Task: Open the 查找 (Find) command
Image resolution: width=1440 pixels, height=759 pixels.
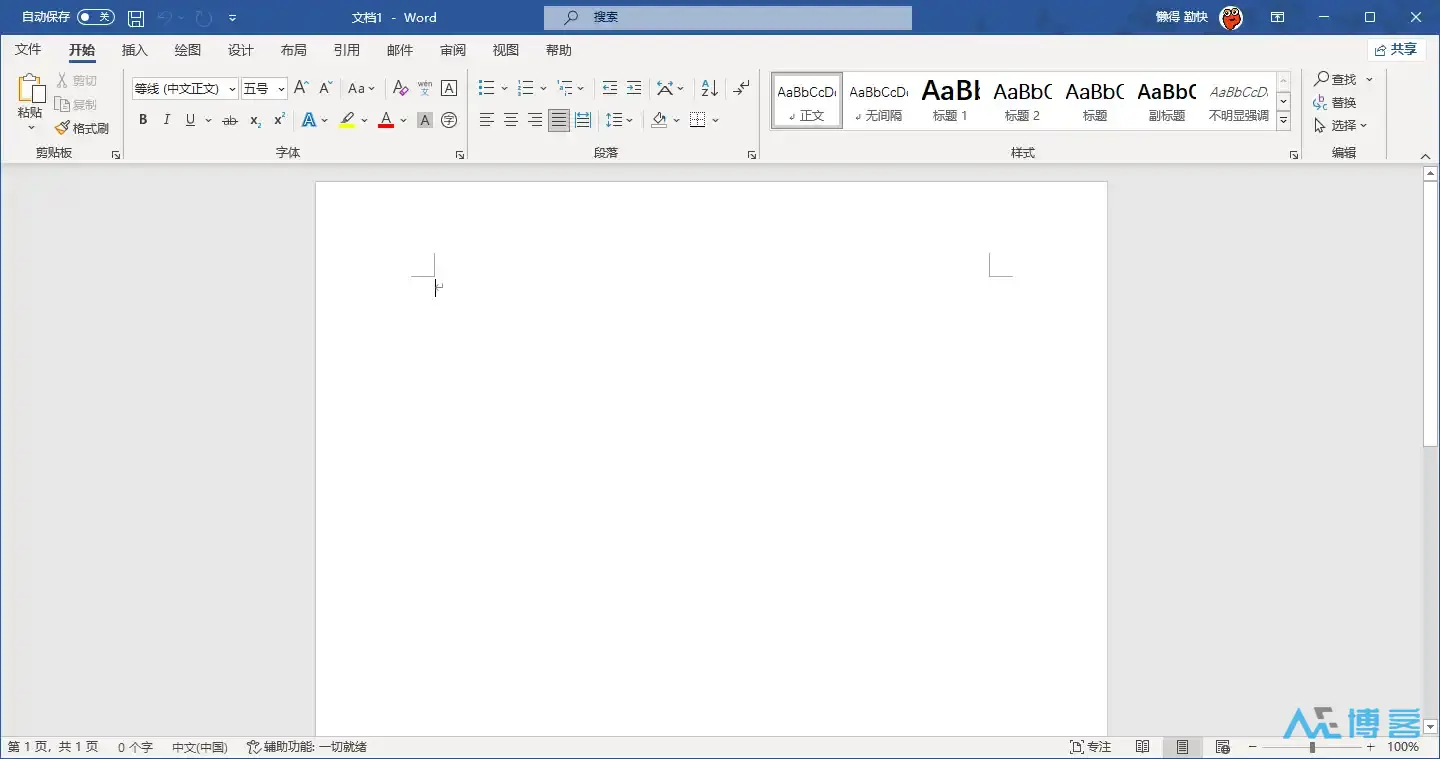Action: click(x=1340, y=78)
